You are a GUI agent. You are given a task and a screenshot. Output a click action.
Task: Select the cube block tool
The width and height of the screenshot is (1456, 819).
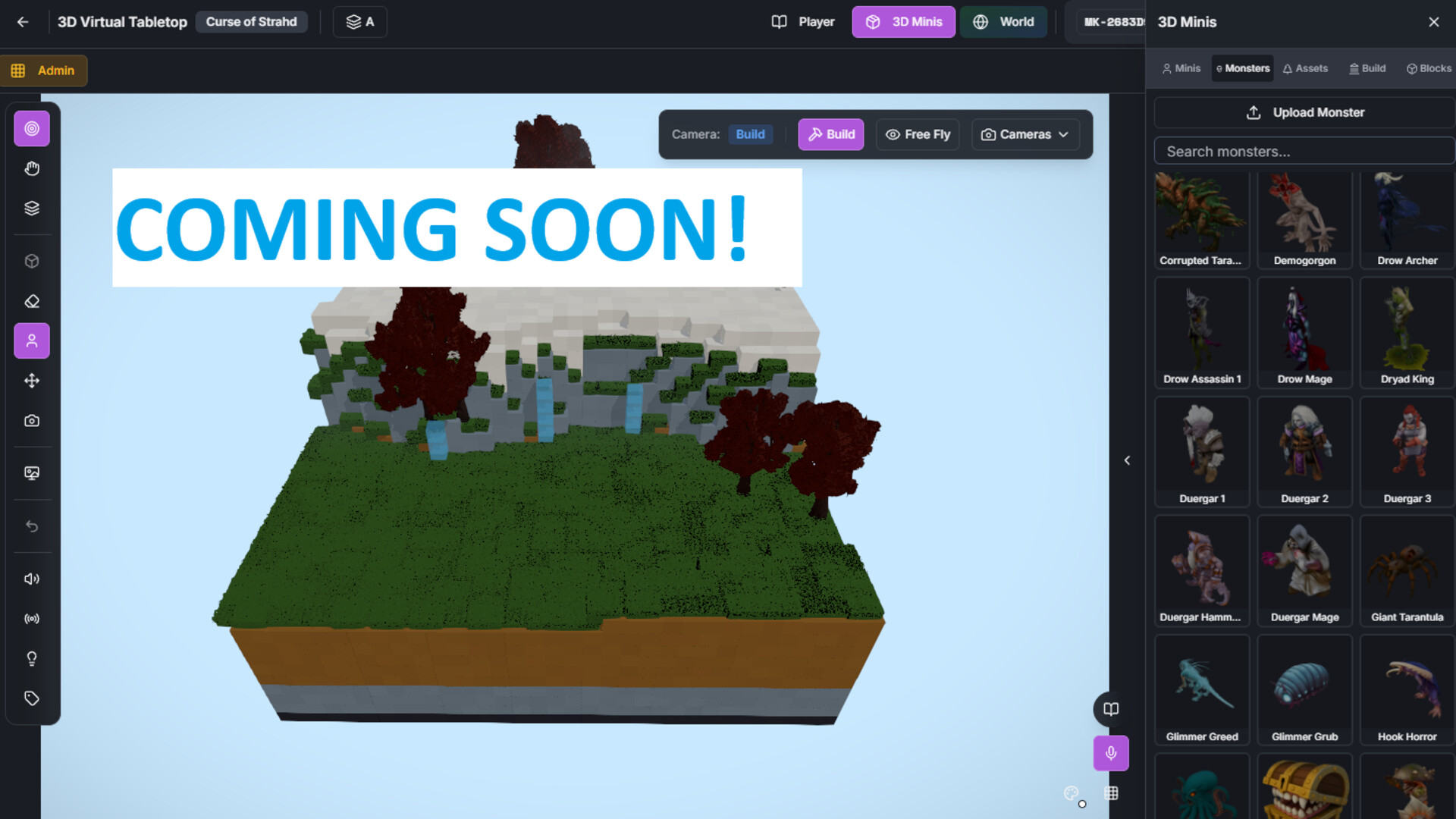[32, 262]
